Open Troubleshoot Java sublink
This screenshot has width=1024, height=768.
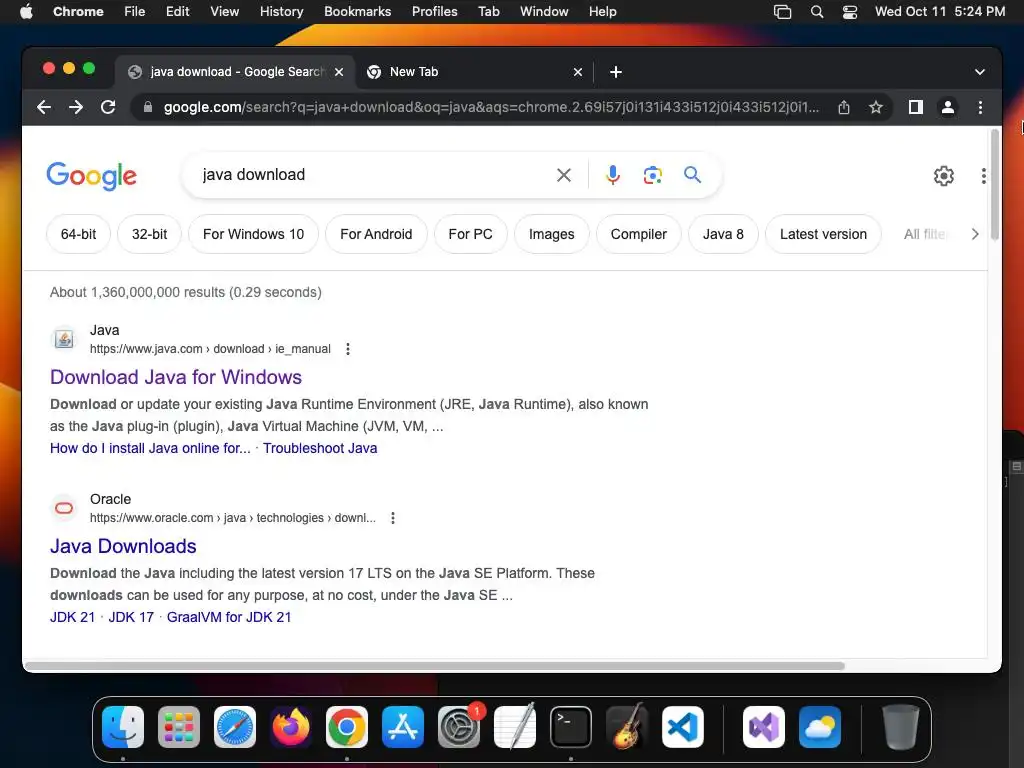(x=320, y=448)
